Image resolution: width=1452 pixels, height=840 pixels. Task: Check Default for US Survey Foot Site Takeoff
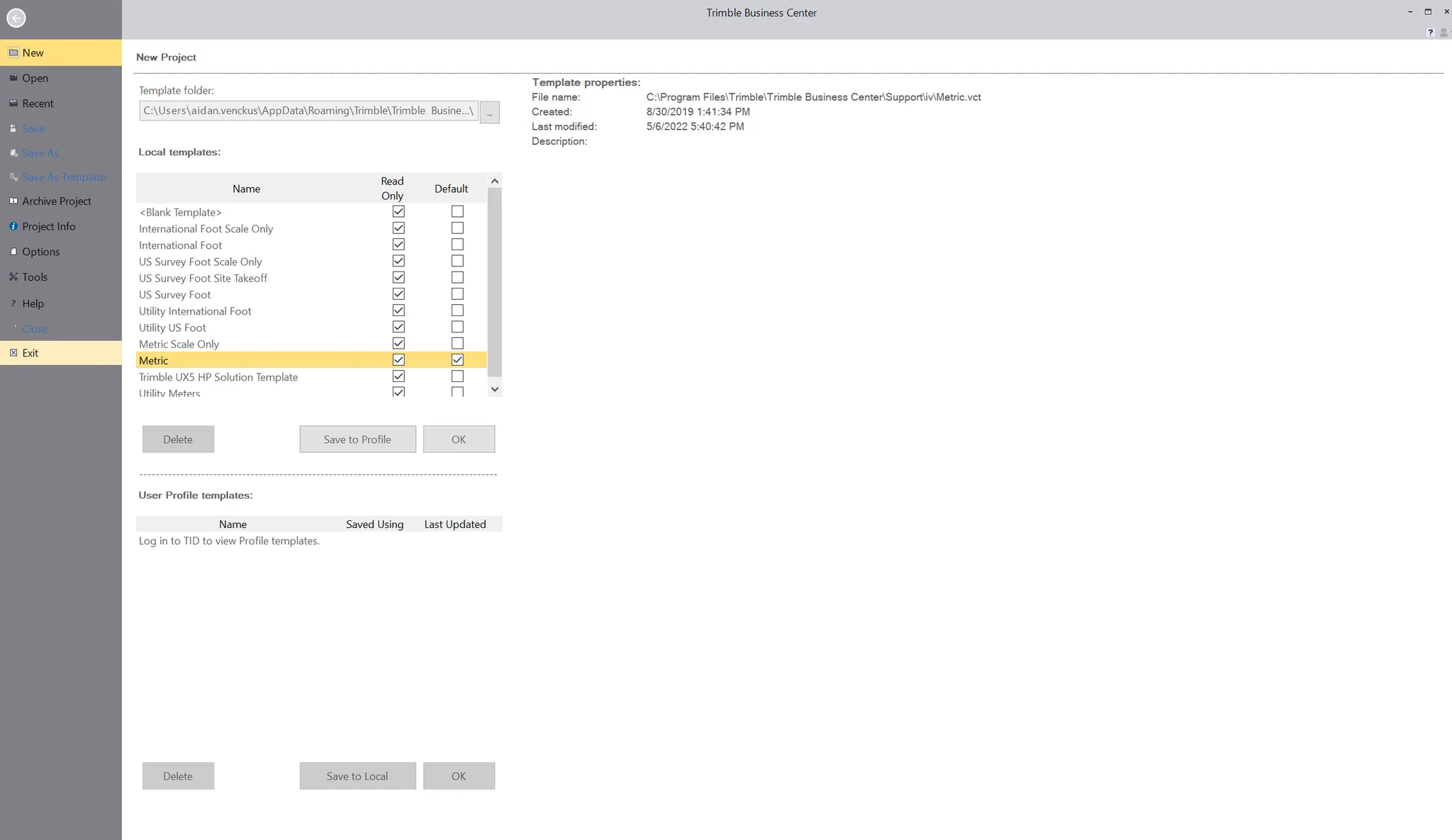(x=457, y=277)
